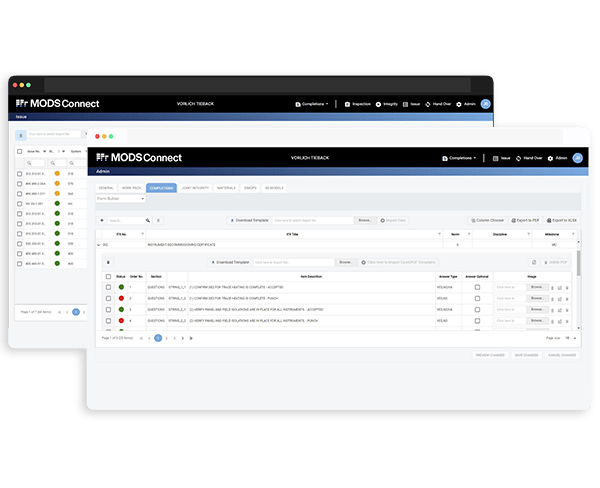Click Download Template in the ITR toolbar
The image size is (600, 488).
249,220
